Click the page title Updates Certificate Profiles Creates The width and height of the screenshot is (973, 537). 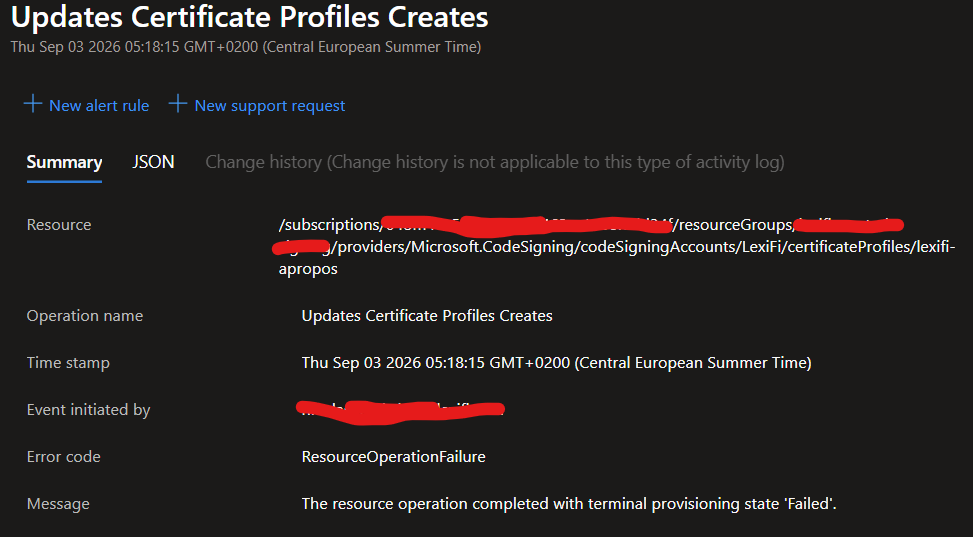tap(249, 17)
